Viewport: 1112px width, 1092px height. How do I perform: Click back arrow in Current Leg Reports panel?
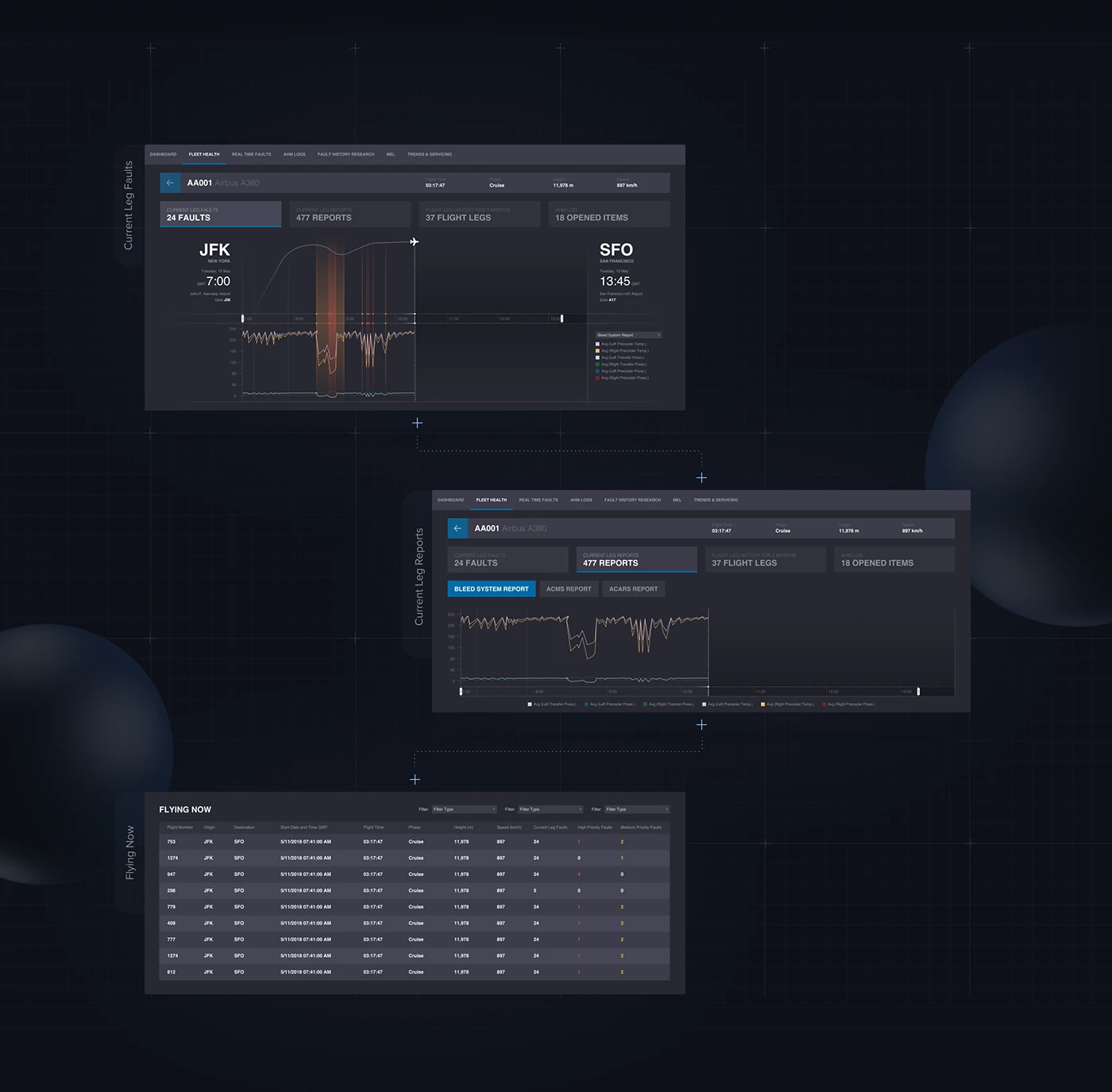click(x=458, y=528)
